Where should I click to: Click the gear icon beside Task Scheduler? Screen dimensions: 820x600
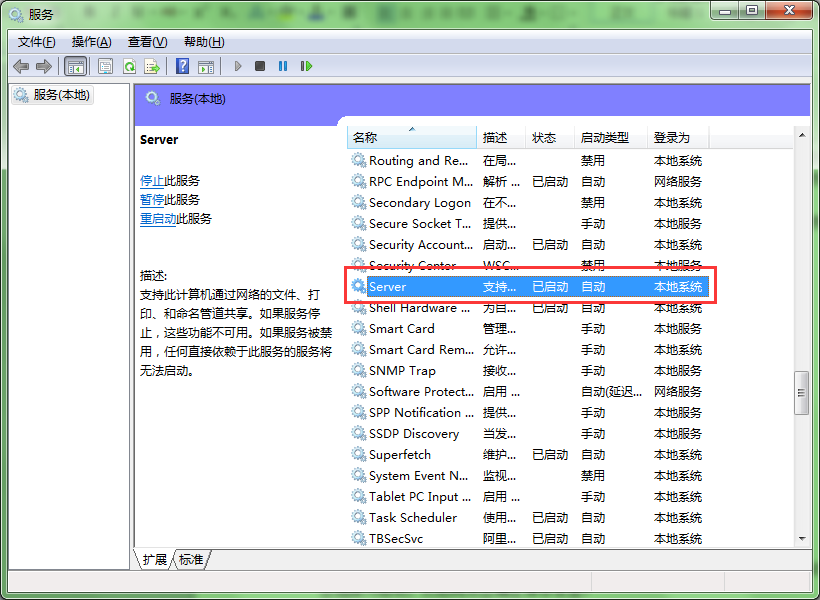pos(358,517)
